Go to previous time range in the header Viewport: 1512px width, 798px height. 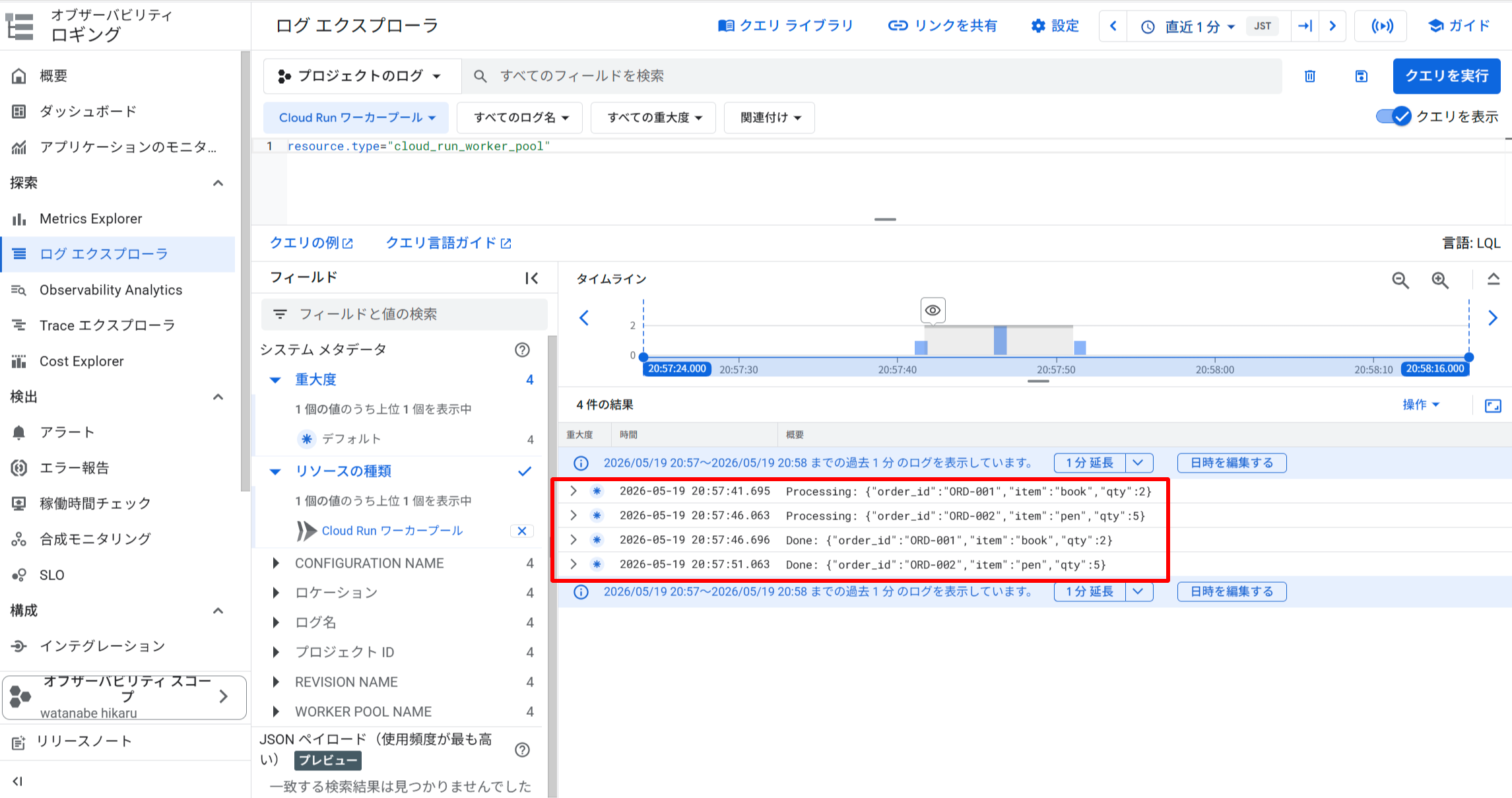coord(1113,26)
